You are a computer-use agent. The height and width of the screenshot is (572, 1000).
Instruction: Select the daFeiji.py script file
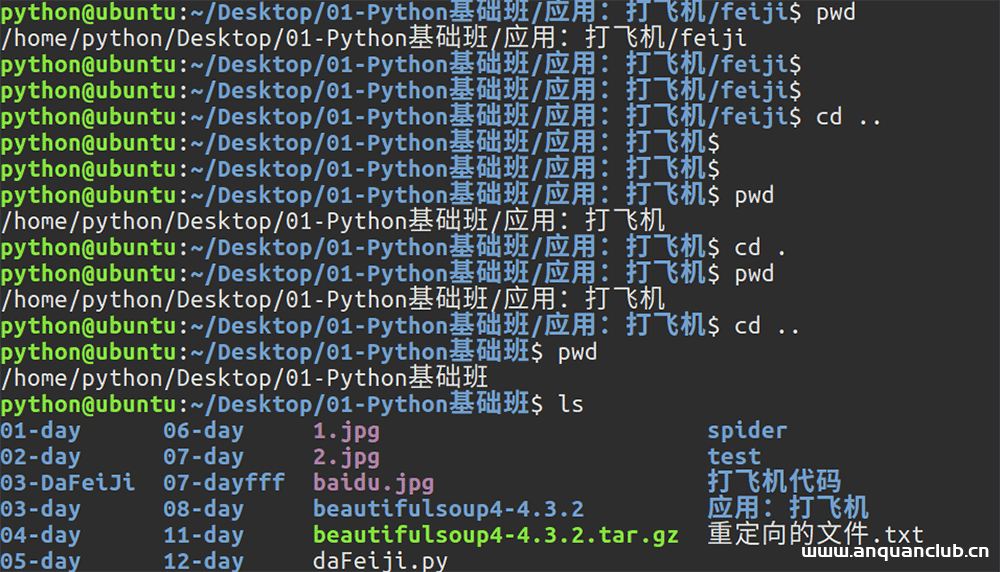pos(380,561)
